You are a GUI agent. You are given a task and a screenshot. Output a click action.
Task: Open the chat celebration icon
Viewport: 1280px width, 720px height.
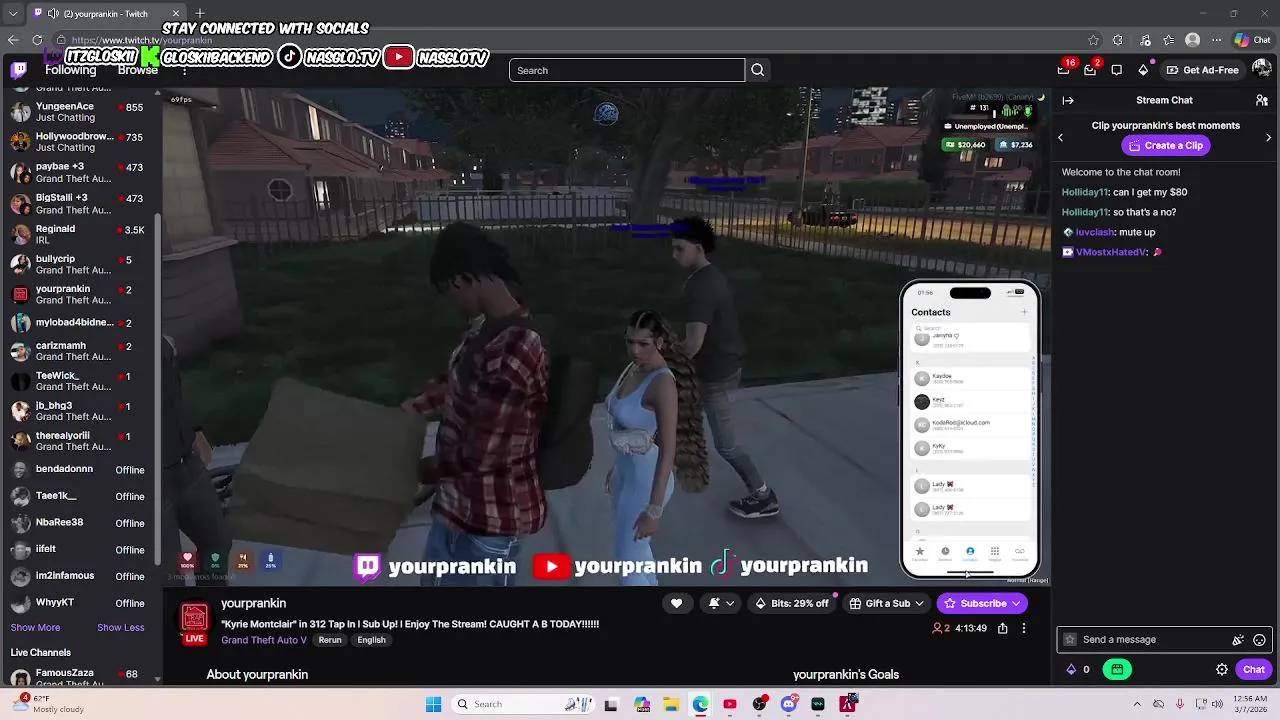coord(1238,640)
